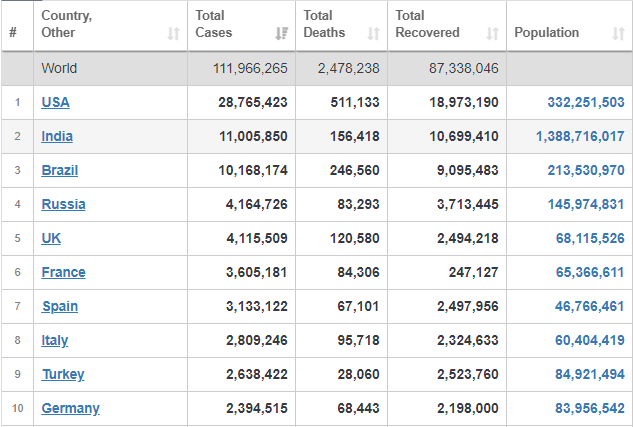Select India recovered 10,699,410
The width and height of the screenshot is (633, 427).
click(463, 136)
